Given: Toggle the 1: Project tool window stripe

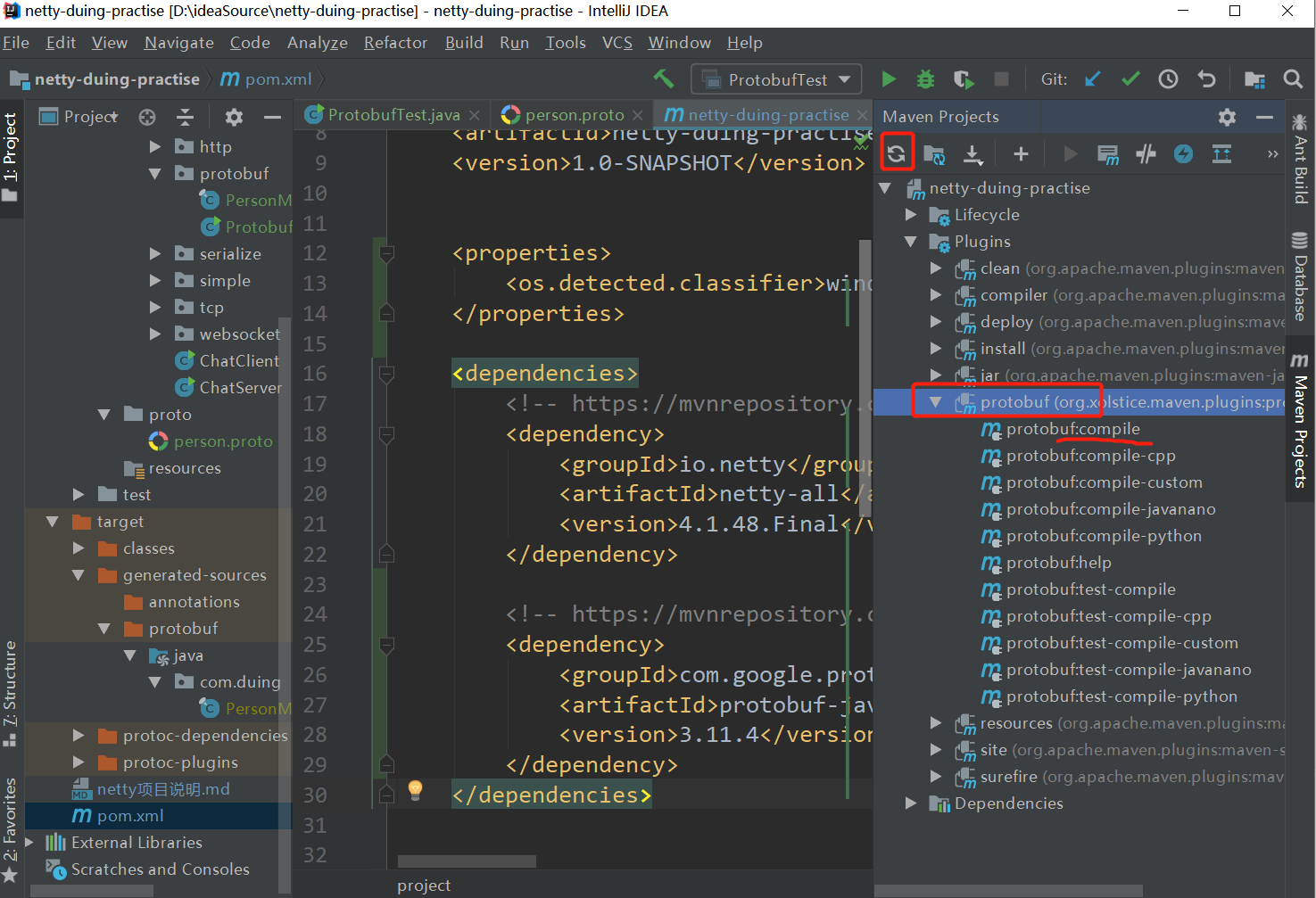Looking at the screenshot, I should pyautogui.click(x=11, y=157).
